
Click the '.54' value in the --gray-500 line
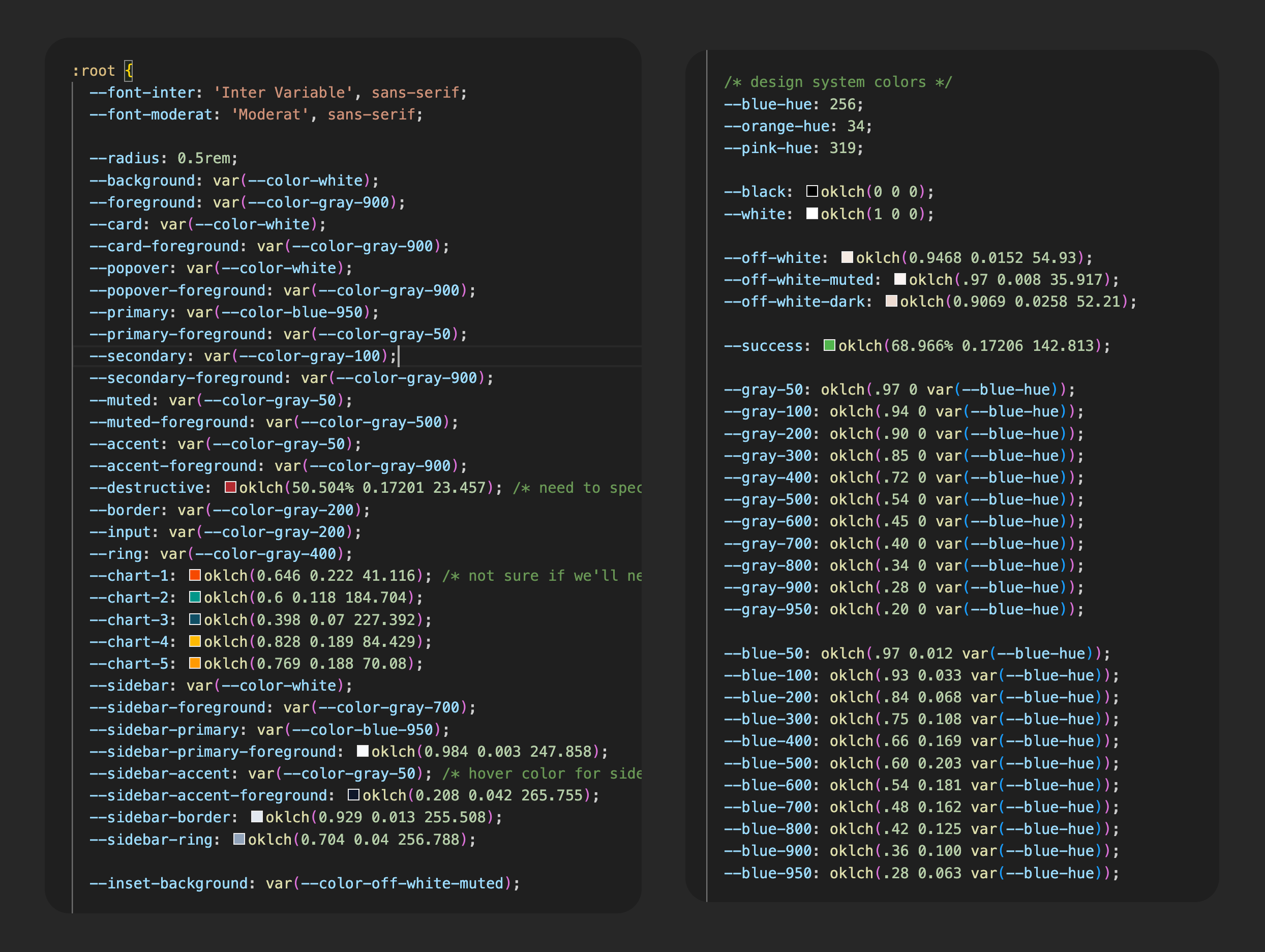(x=895, y=499)
